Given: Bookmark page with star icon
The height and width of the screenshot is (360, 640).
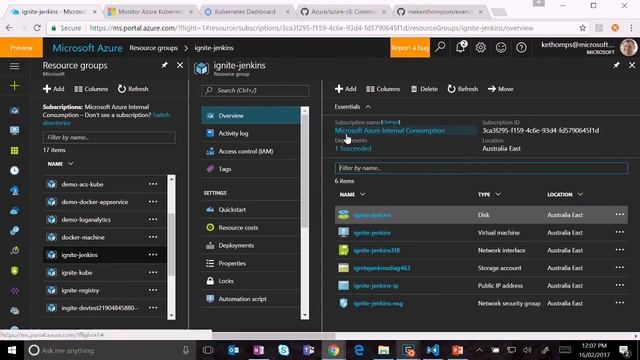Looking at the screenshot, I should (582, 28).
